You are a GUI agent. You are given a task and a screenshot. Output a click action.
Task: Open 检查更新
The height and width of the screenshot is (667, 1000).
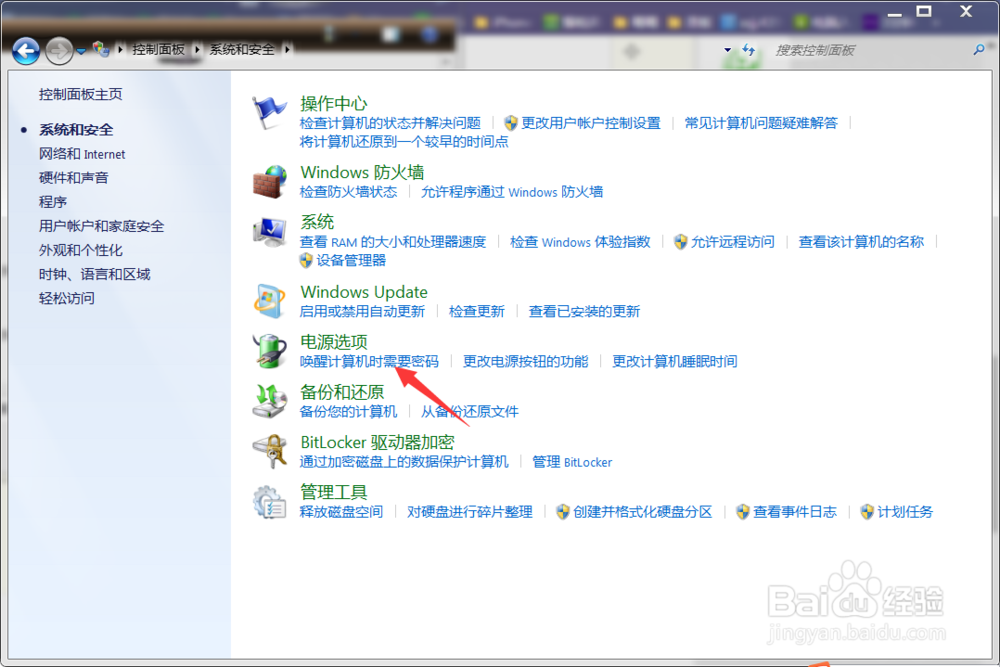[477, 311]
